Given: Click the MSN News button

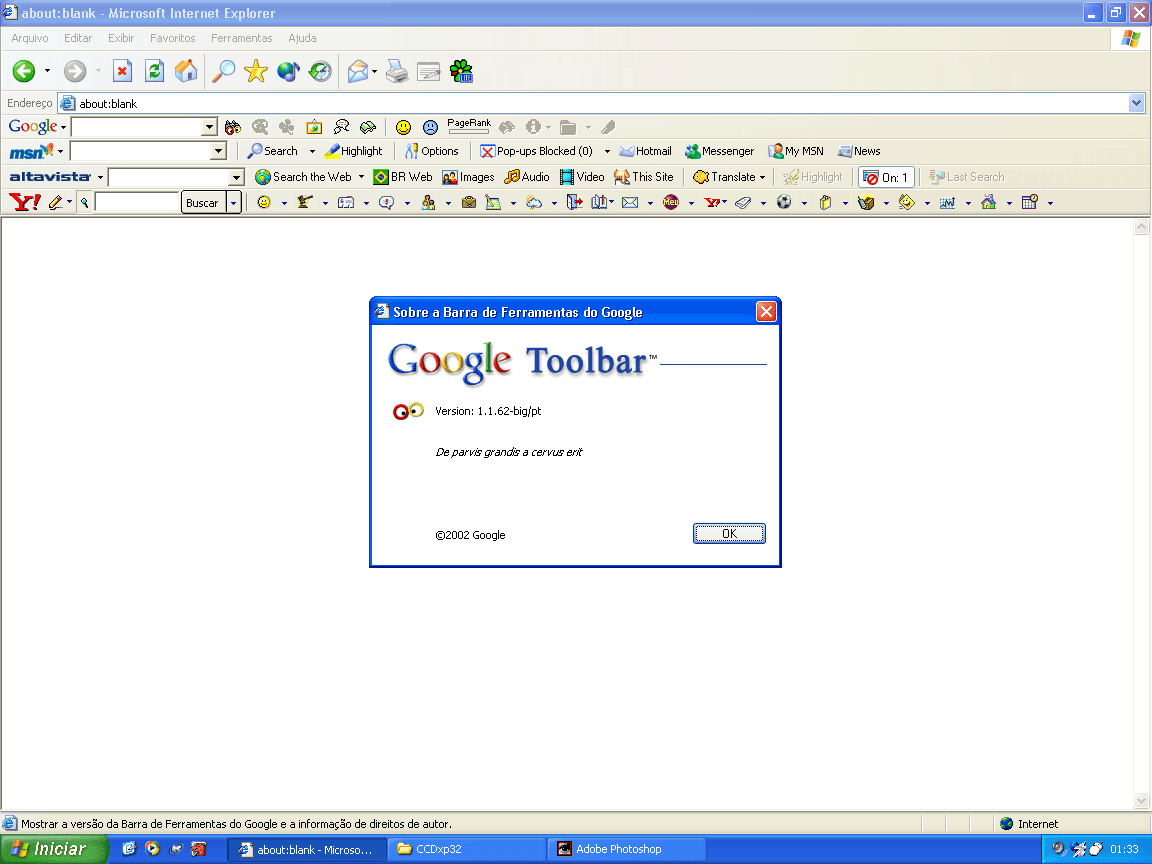Looking at the screenshot, I should coord(859,151).
